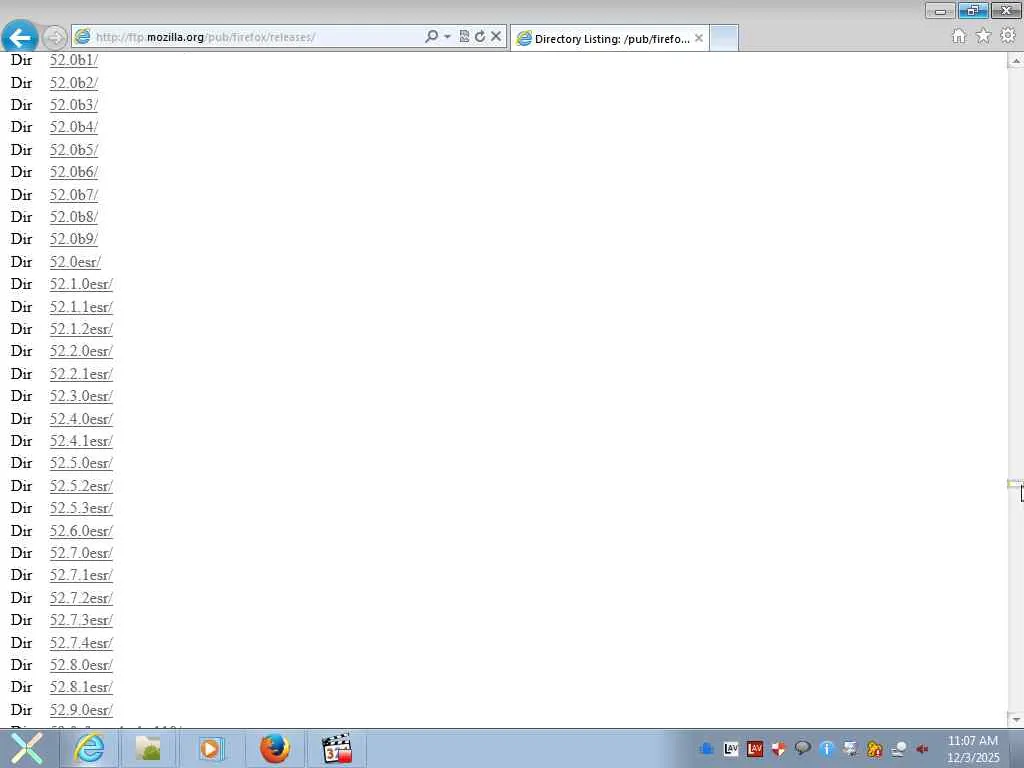
Task: Open the 52.1.2esr/ directory link
Action: point(81,329)
